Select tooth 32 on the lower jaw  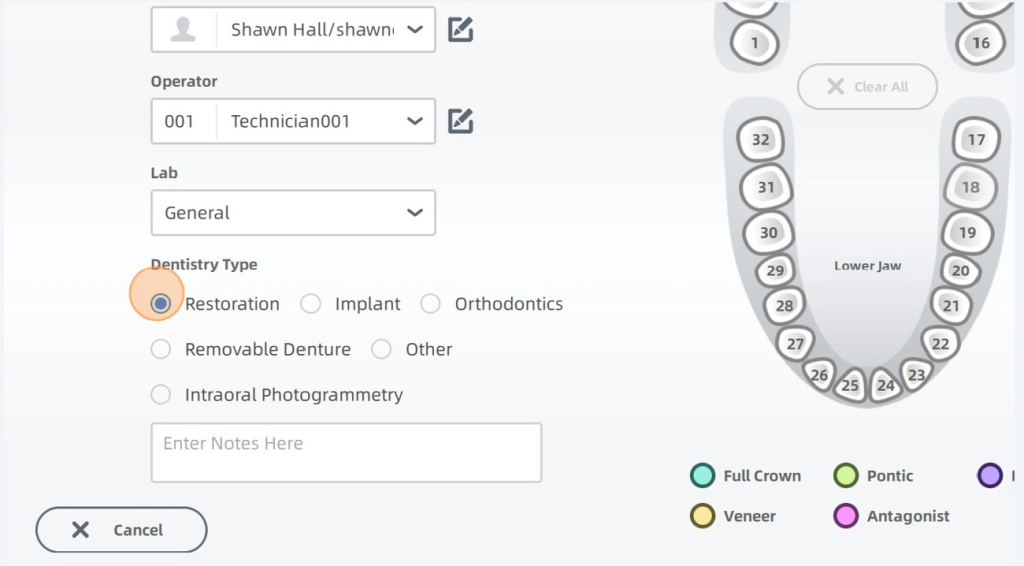[760, 140]
